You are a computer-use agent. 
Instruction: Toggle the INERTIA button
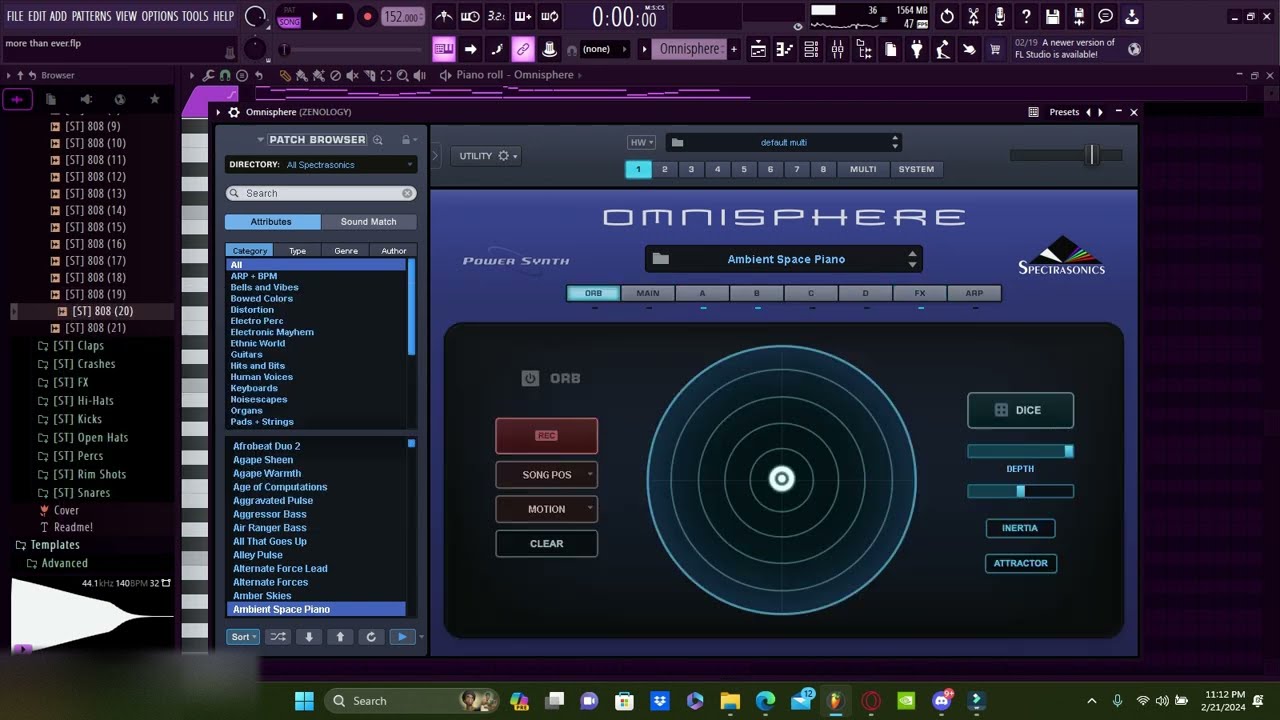(x=1020, y=528)
